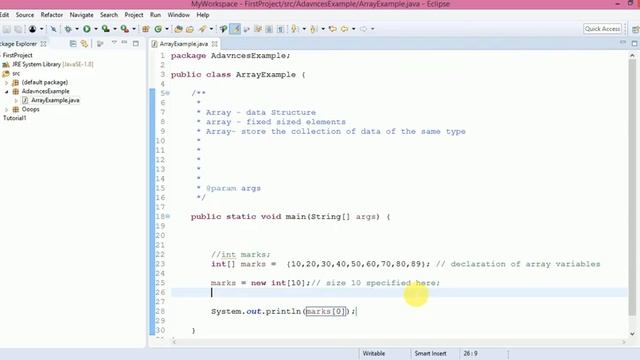The width and height of the screenshot is (640, 360).
Task: Collapse the main method fold on line 18
Action: 167,216
